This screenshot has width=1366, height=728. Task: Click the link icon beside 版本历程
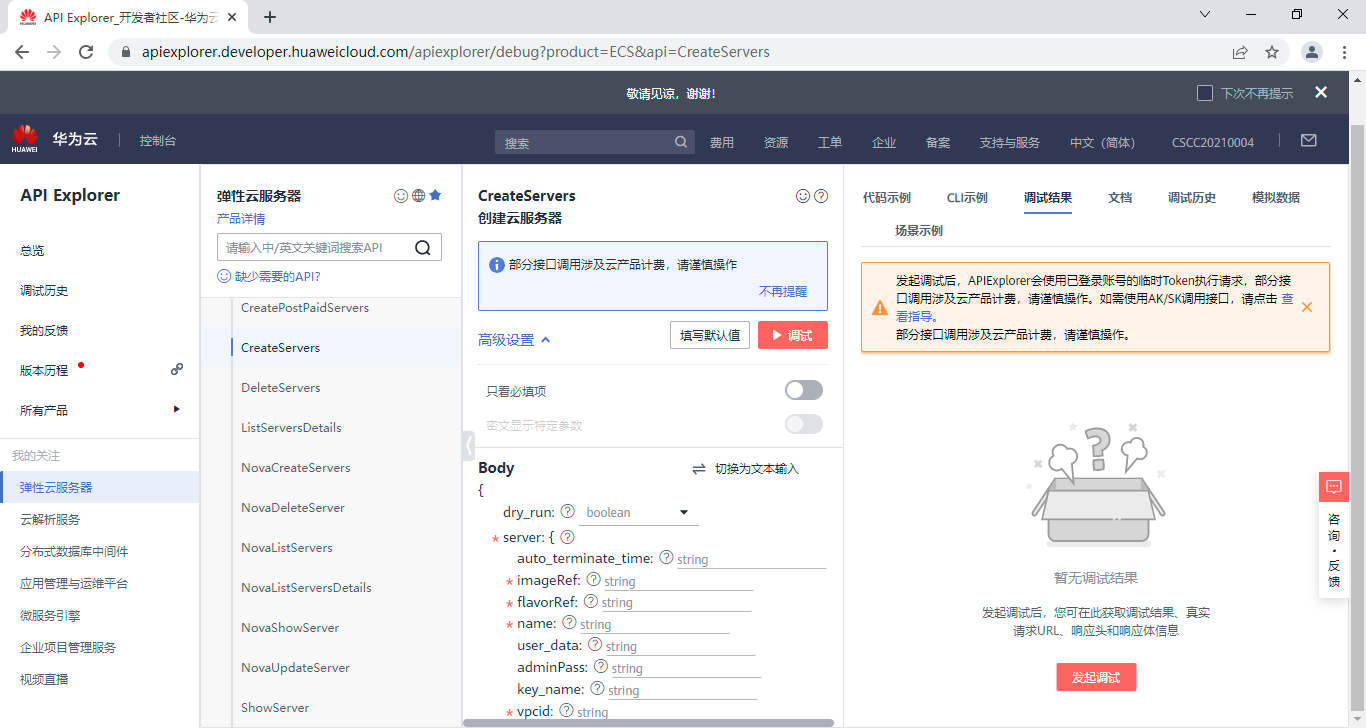pyautogui.click(x=177, y=369)
